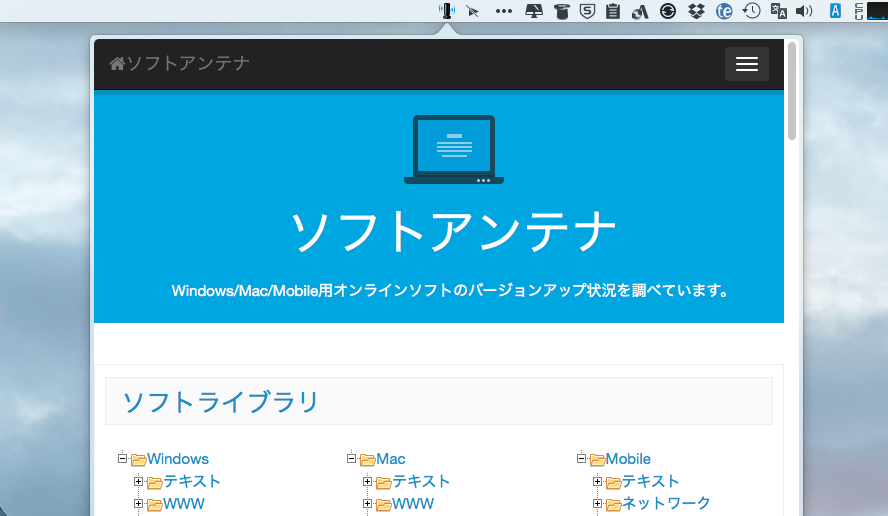The height and width of the screenshot is (516, 888).
Task: Click the top hat menu bar icon
Action: [x=561, y=11]
